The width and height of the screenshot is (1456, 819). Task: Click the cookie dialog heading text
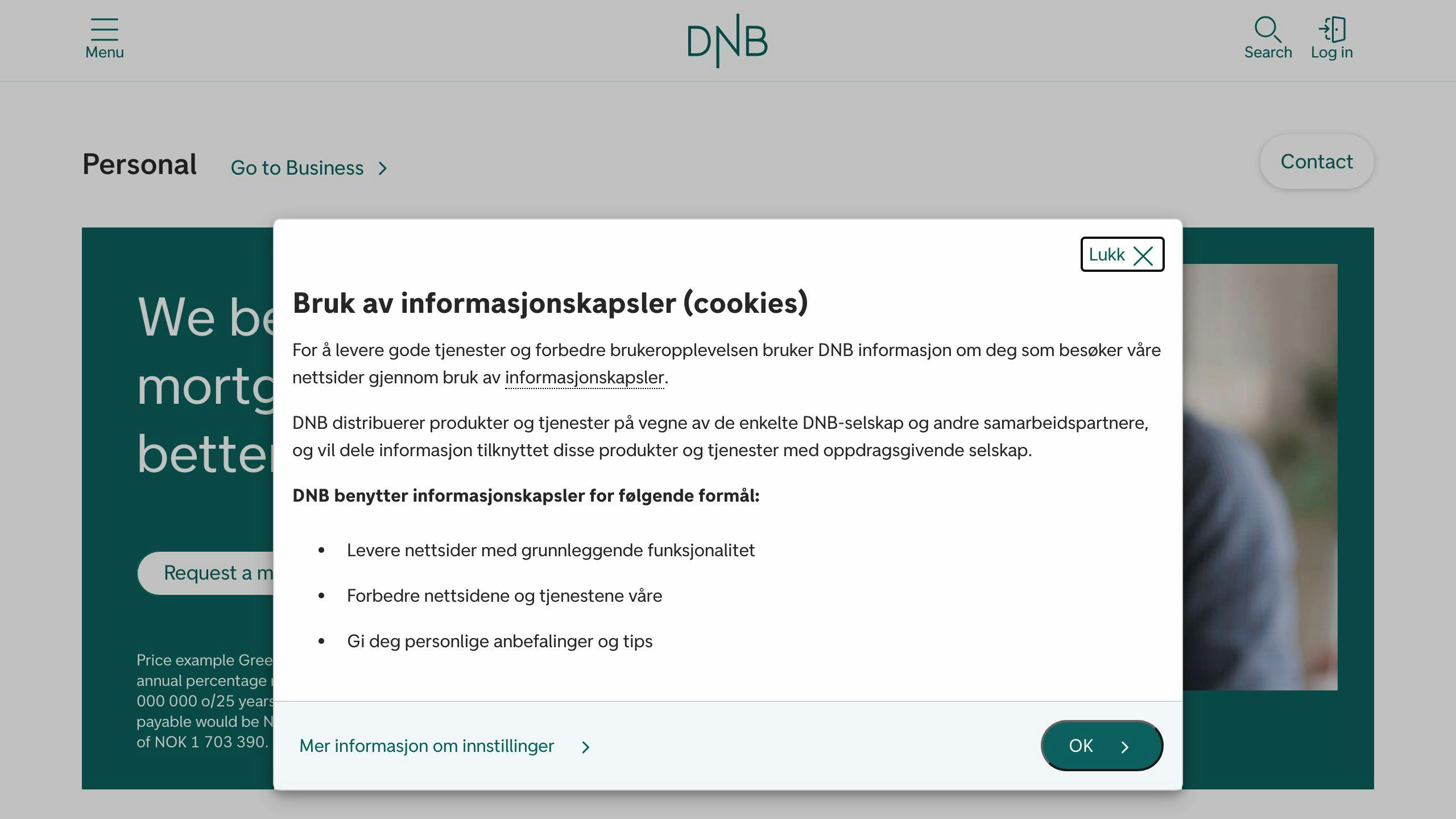[550, 303]
